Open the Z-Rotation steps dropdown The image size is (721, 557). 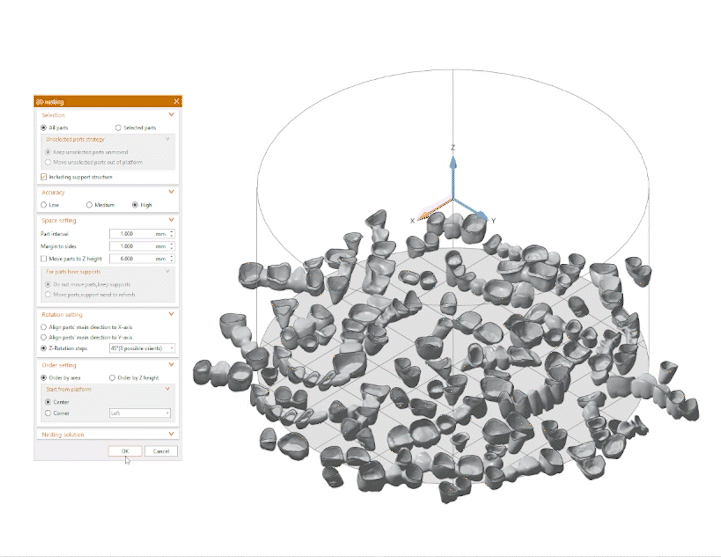[142, 348]
